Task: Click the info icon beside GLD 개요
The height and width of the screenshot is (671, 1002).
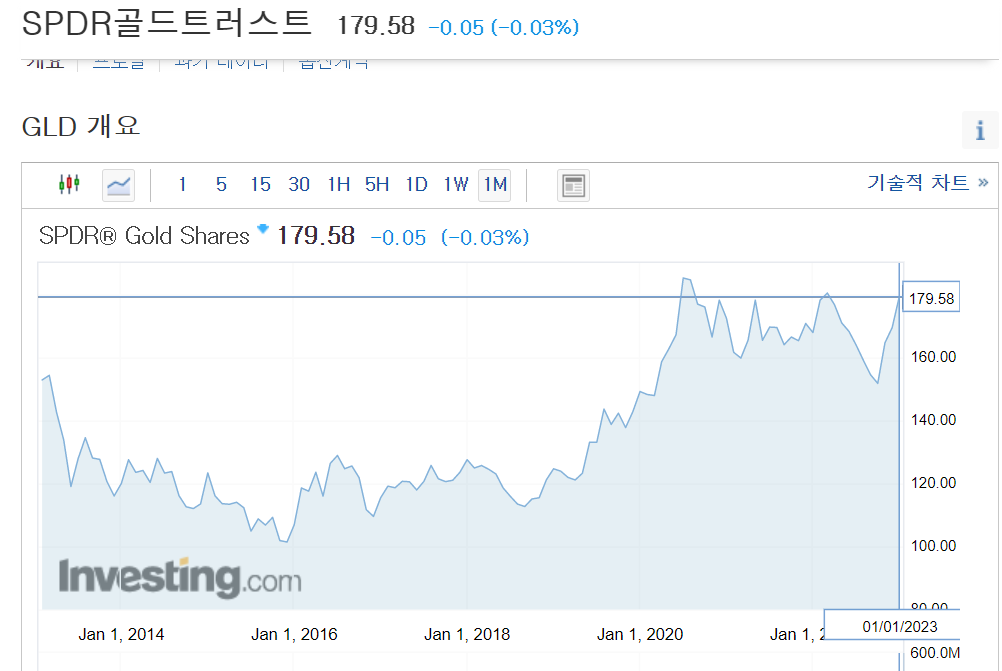Action: [x=980, y=130]
